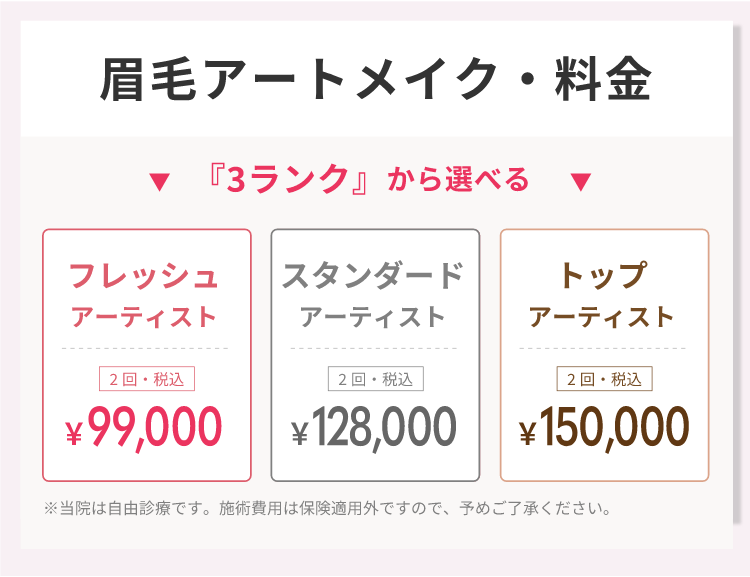Select the トップ アーティスト price card
Image resolution: width=750 pixels, height=577 pixels.
point(604,355)
